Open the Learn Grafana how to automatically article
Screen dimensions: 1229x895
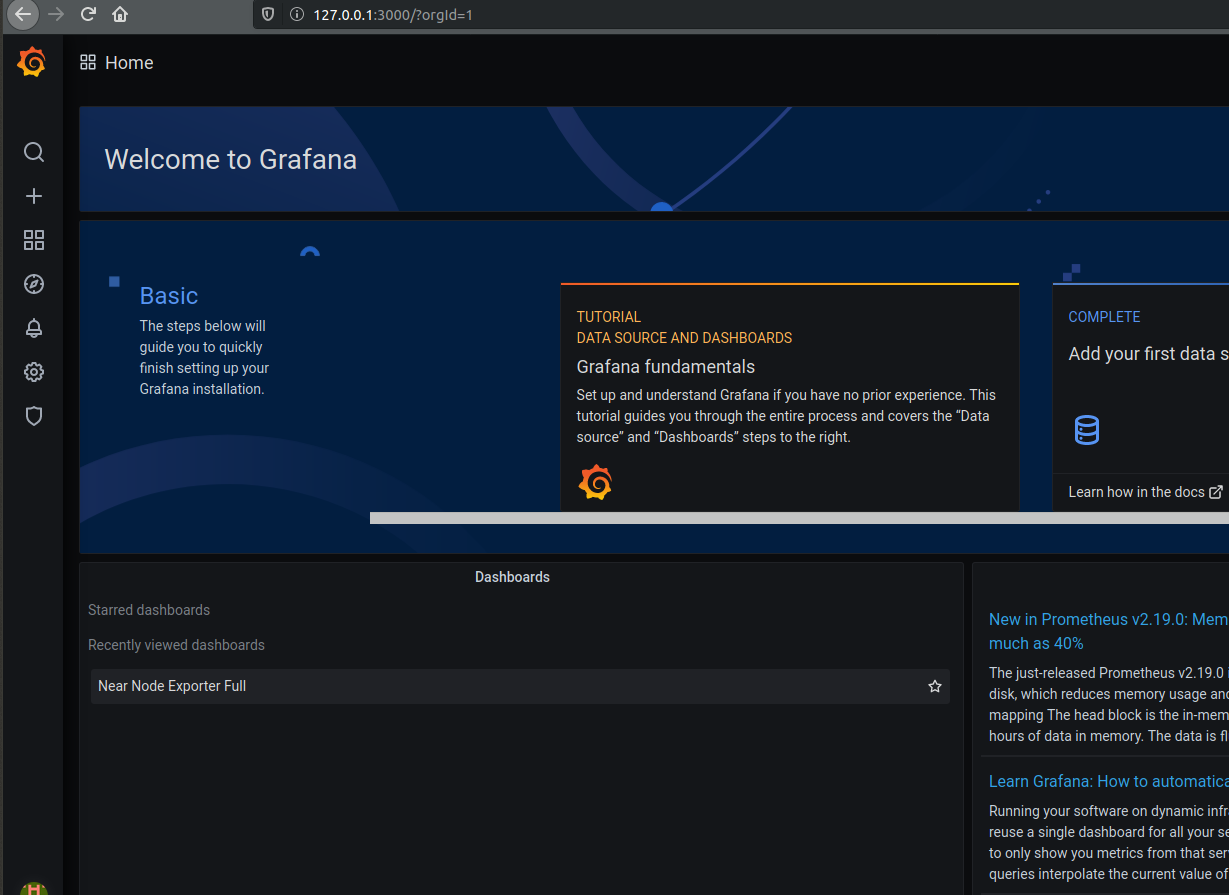[x=1108, y=781]
